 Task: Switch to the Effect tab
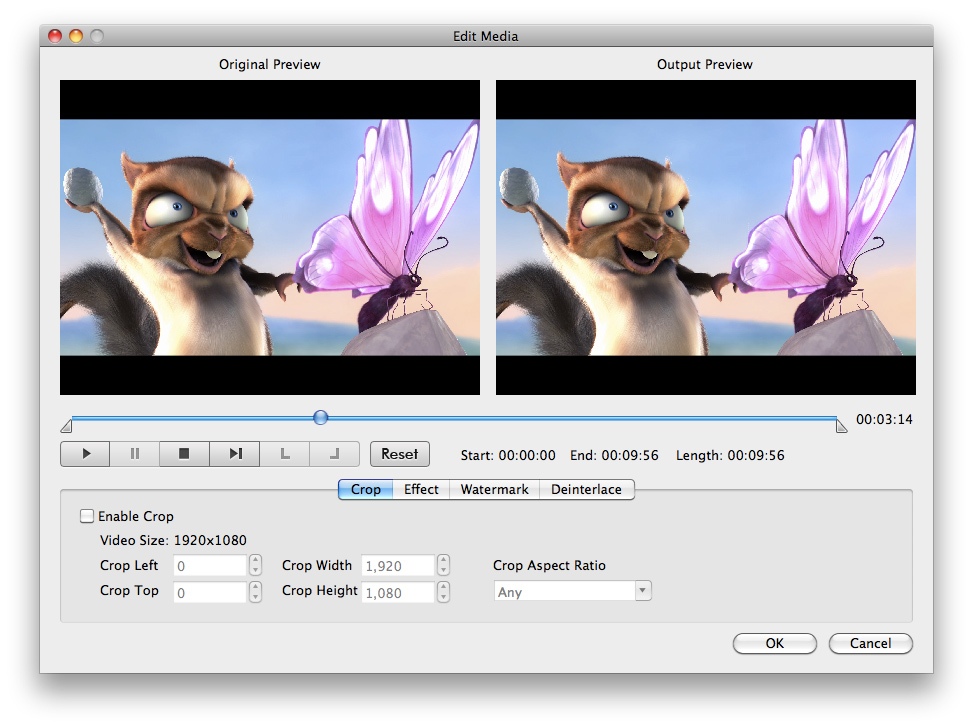tap(421, 490)
